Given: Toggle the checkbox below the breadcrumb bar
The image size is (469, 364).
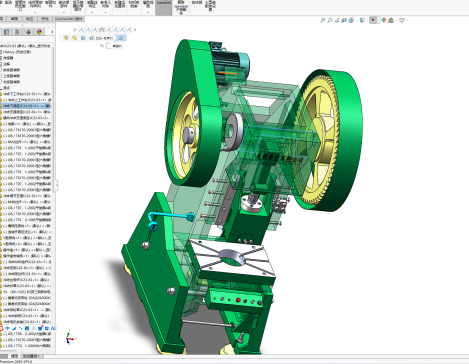Looking at the screenshot, I should (x=109, y=46).
